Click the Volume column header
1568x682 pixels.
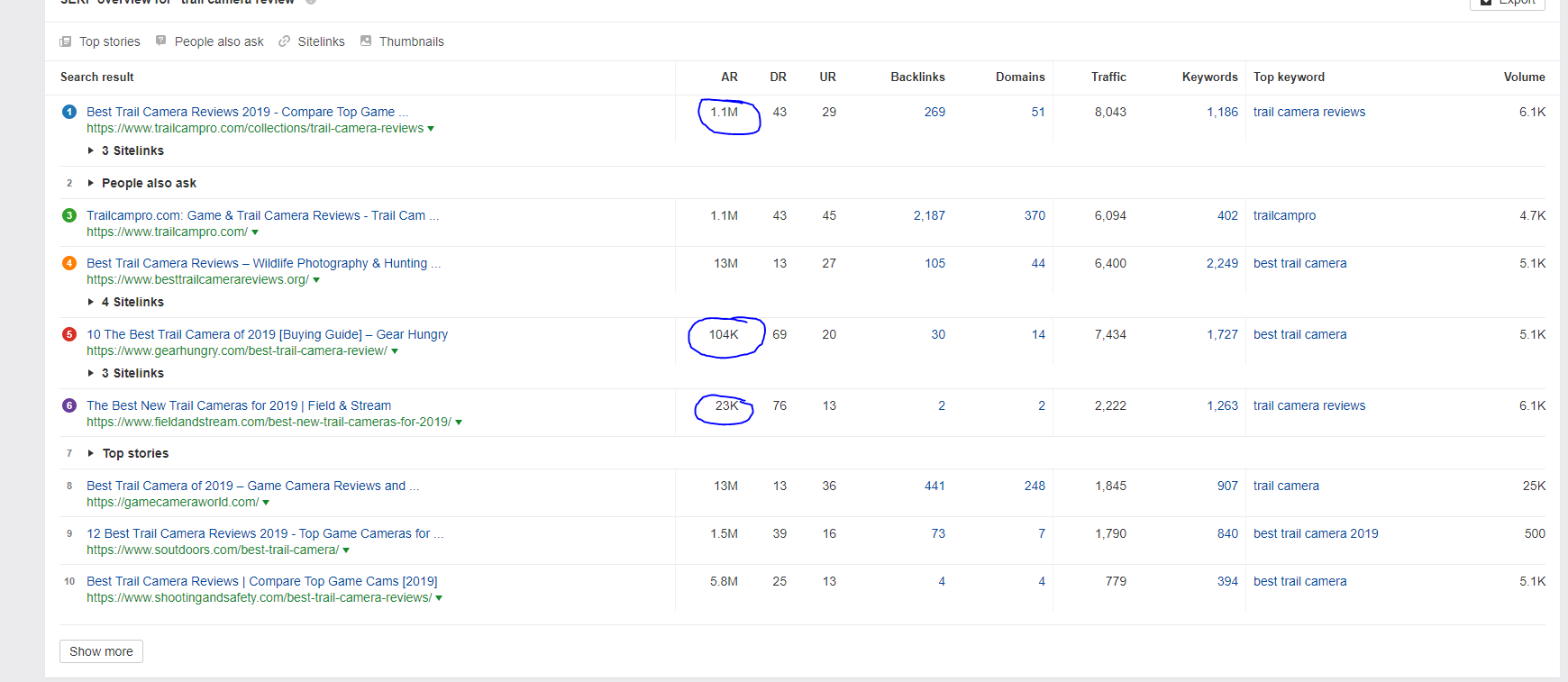click(1525, 77)
